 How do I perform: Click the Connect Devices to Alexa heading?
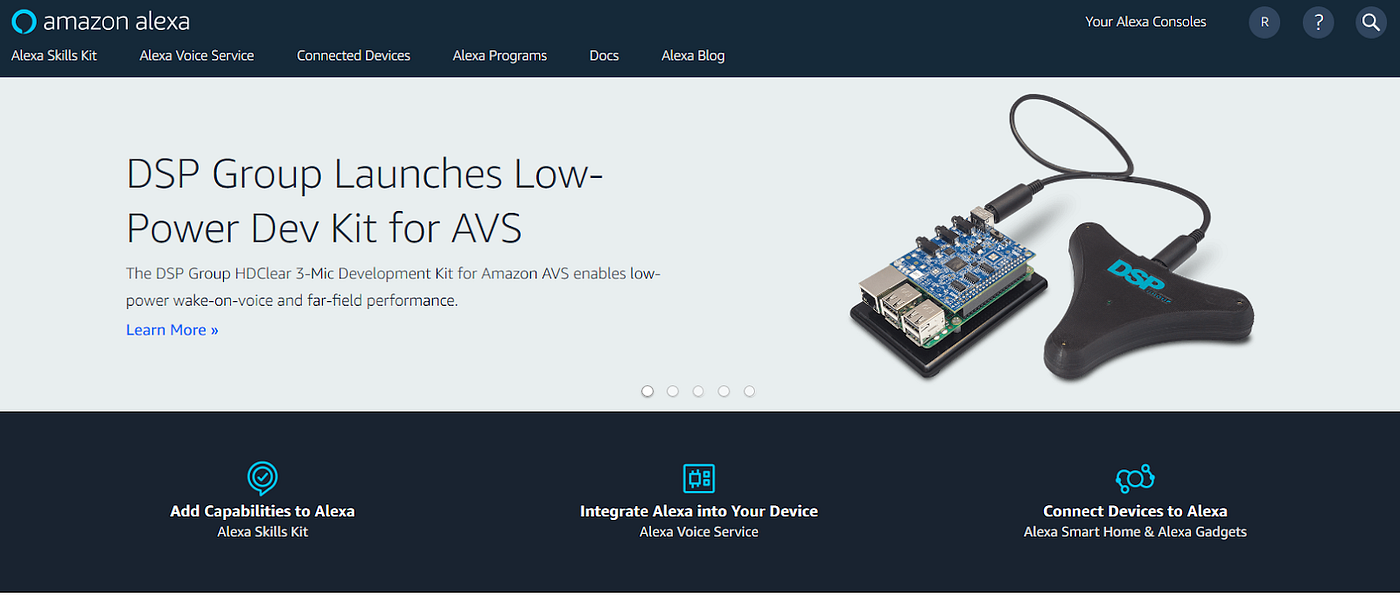(1135, 511)
